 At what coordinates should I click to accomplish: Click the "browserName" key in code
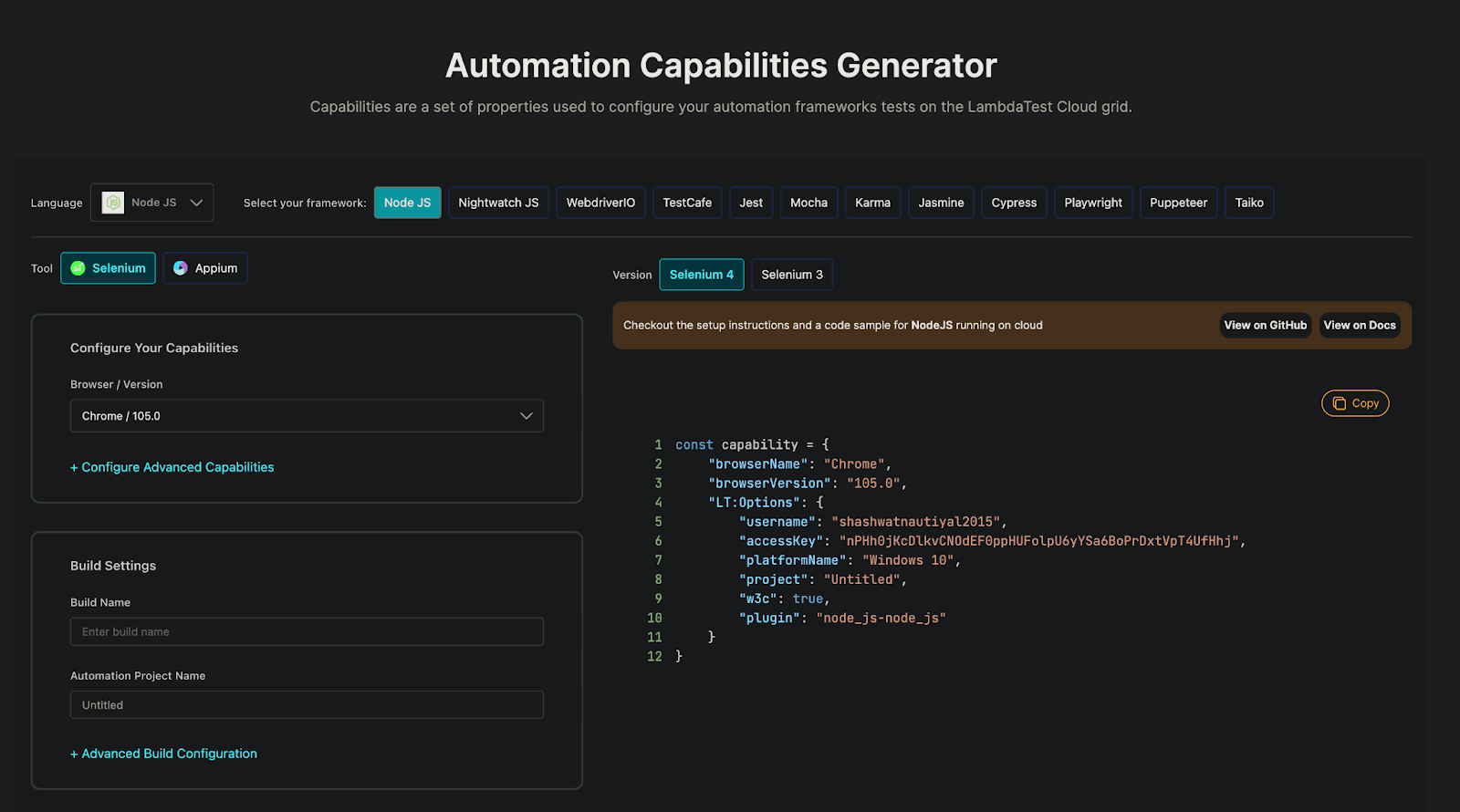click(x=758, y=464)
